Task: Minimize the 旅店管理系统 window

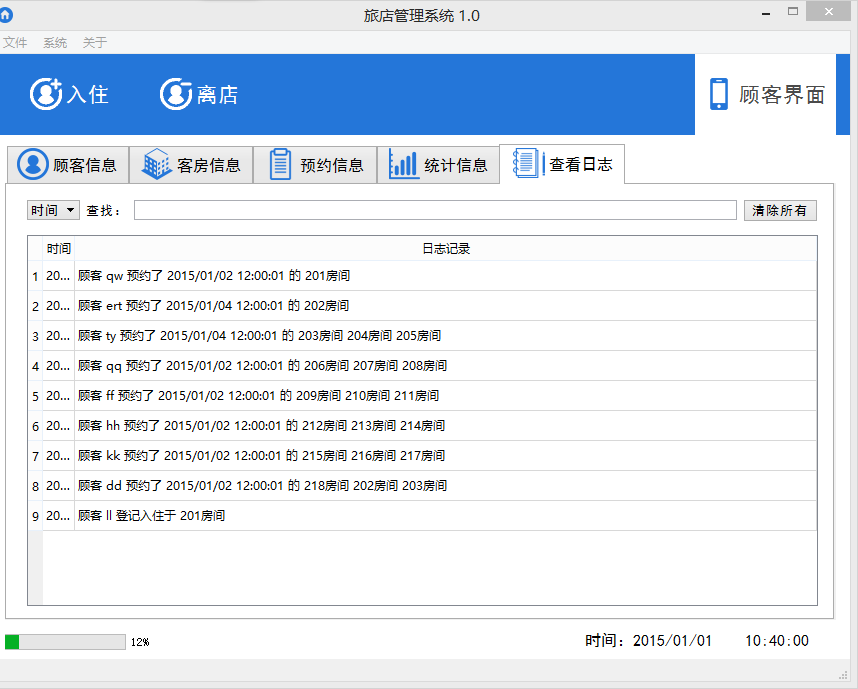Action: [x=766, y=13]
